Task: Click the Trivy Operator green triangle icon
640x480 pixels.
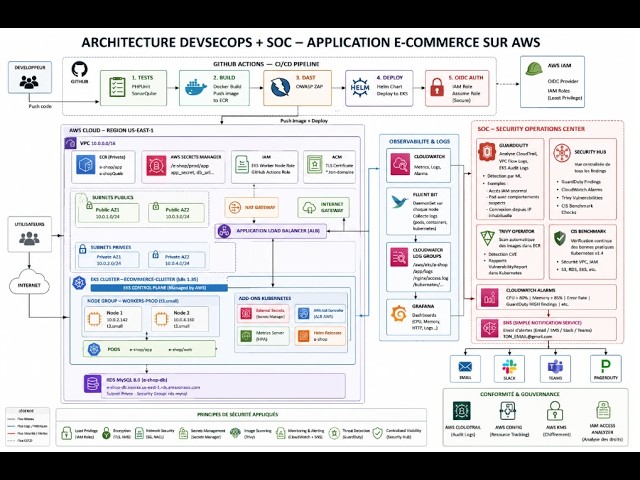Action: coord(487,238)
